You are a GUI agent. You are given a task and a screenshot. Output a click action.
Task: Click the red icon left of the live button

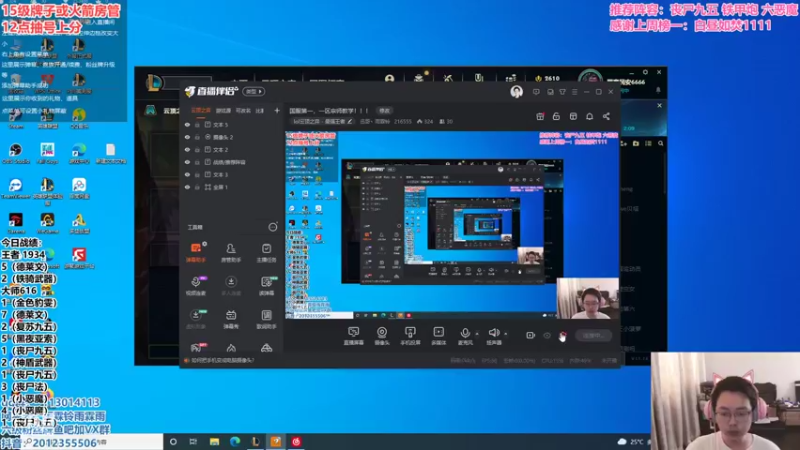pyautogui.click(x=562, y=336)
